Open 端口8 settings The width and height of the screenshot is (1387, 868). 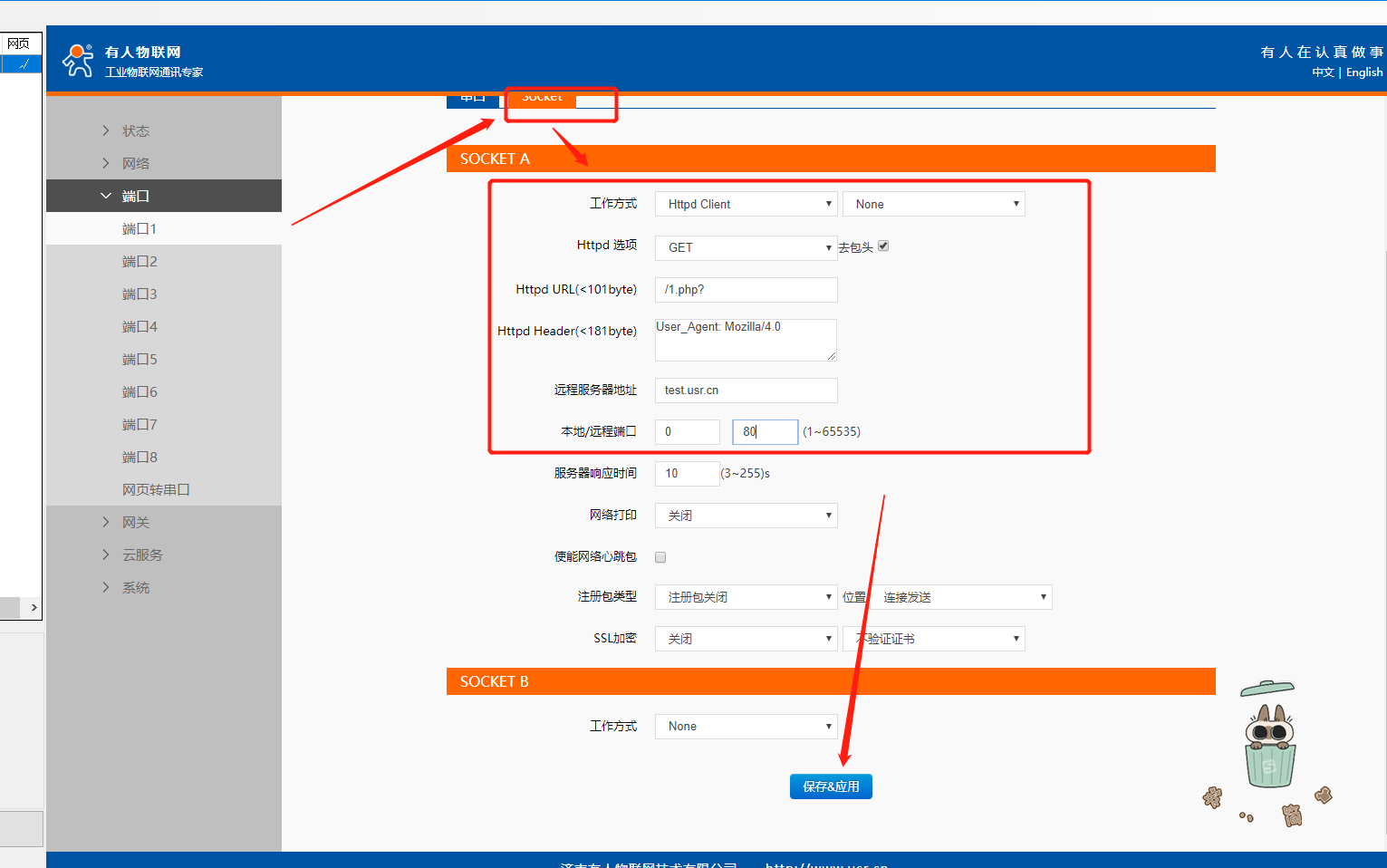pos(164,457)
